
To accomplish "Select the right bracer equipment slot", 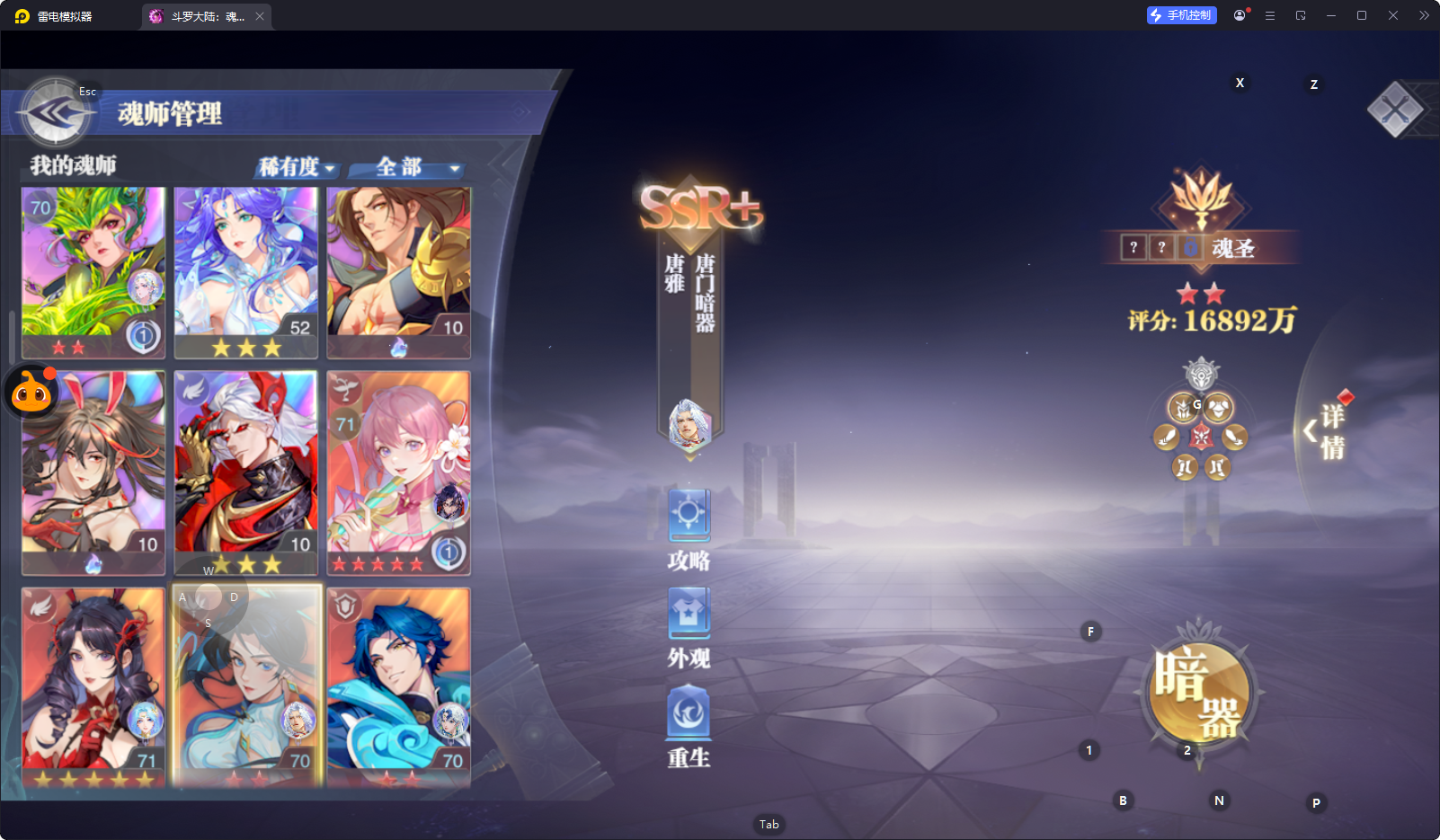I will pos(1235,438).
